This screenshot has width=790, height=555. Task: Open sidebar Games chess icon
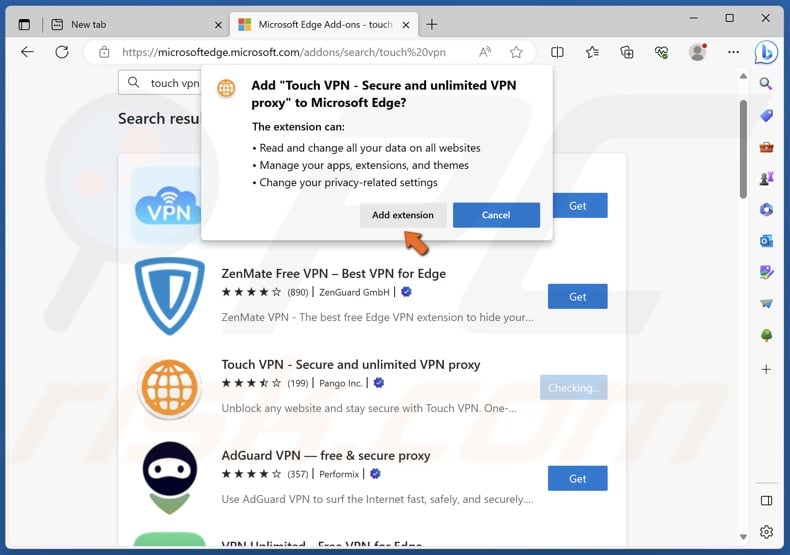766,178
